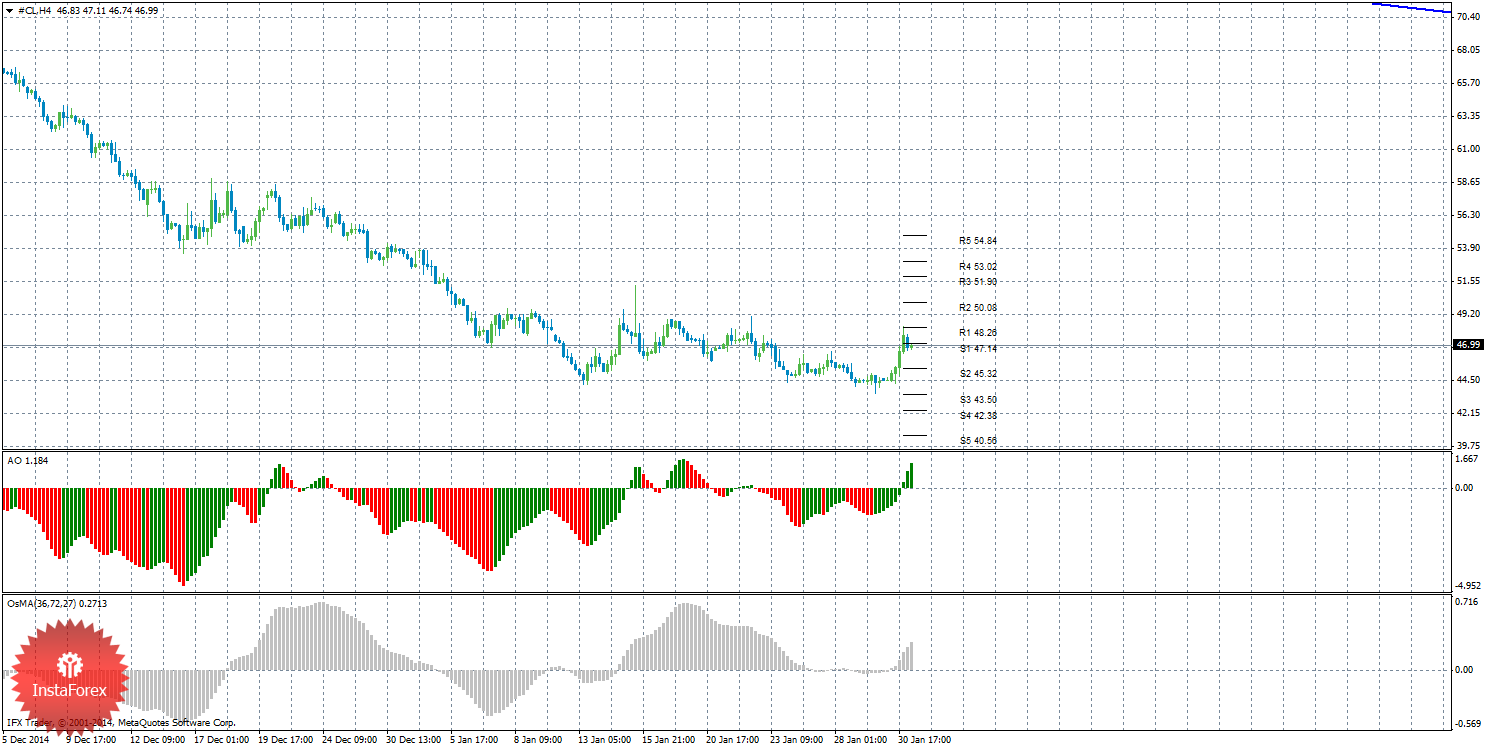Click the R2 50.08 pivot label
Image resolution: width=1491 pixels, height=748 pixels.
coord(978,308)
